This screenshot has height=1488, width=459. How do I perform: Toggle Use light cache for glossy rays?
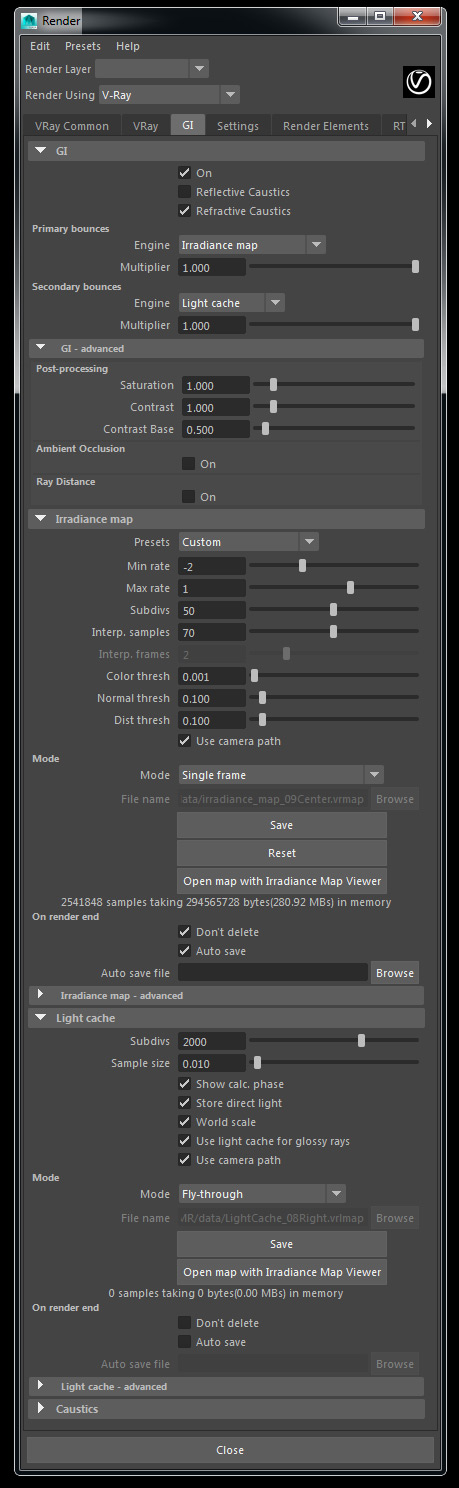(184, 1141)
